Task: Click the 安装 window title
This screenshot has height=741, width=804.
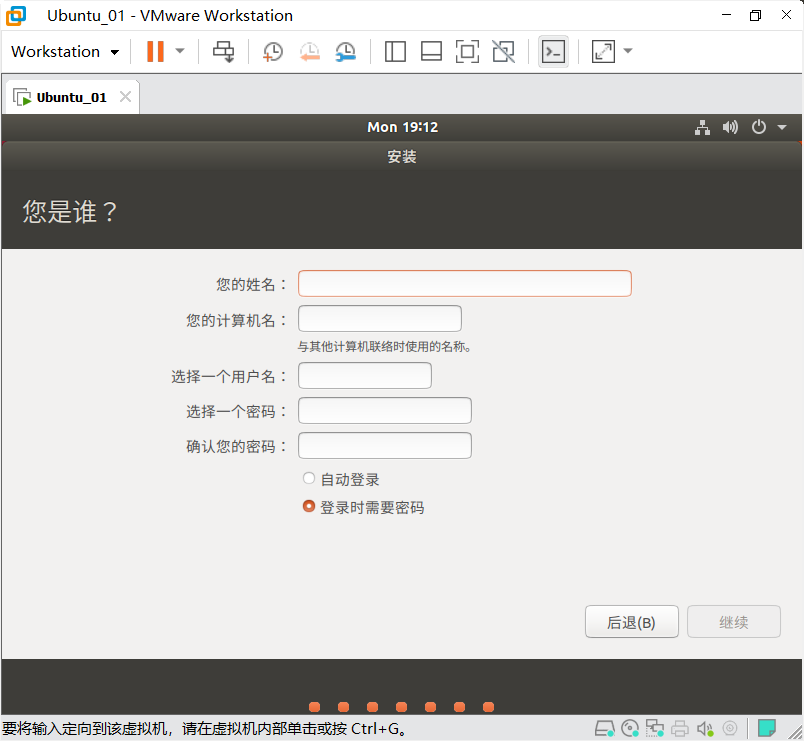Action: point(401,156)
